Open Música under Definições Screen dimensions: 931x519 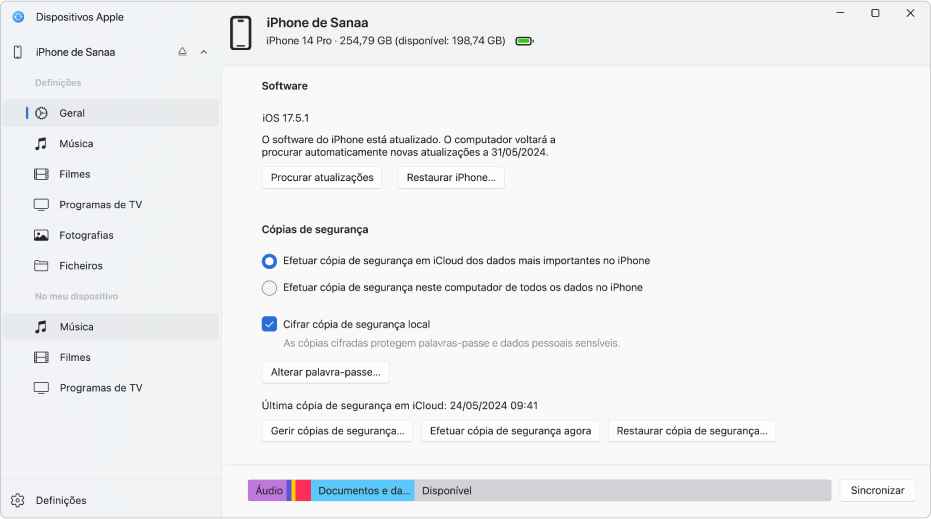click(110, 144)
